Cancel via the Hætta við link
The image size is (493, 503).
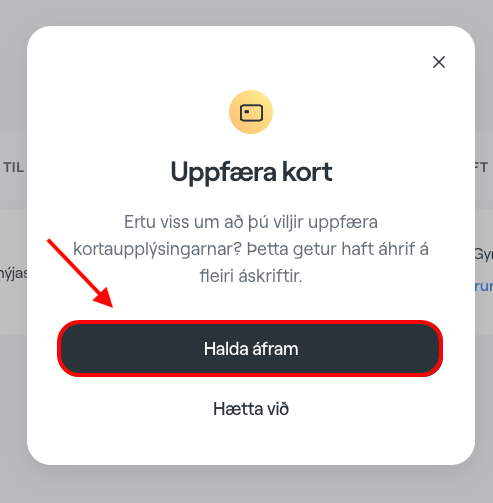251,409
